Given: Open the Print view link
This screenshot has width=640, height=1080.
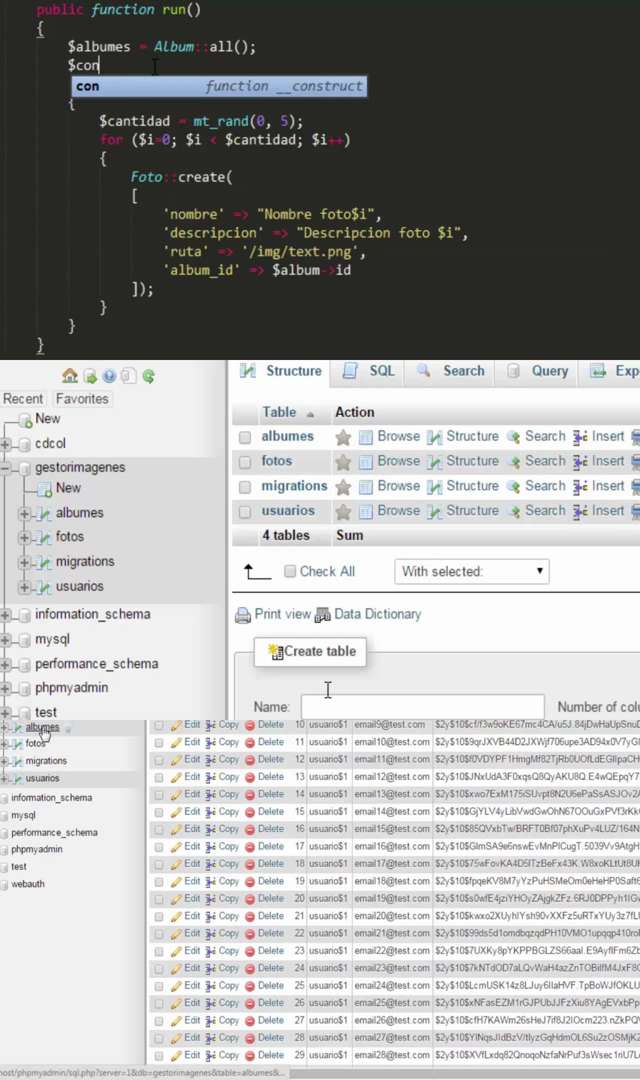Looking at the screenshot, I should point(282,614).
